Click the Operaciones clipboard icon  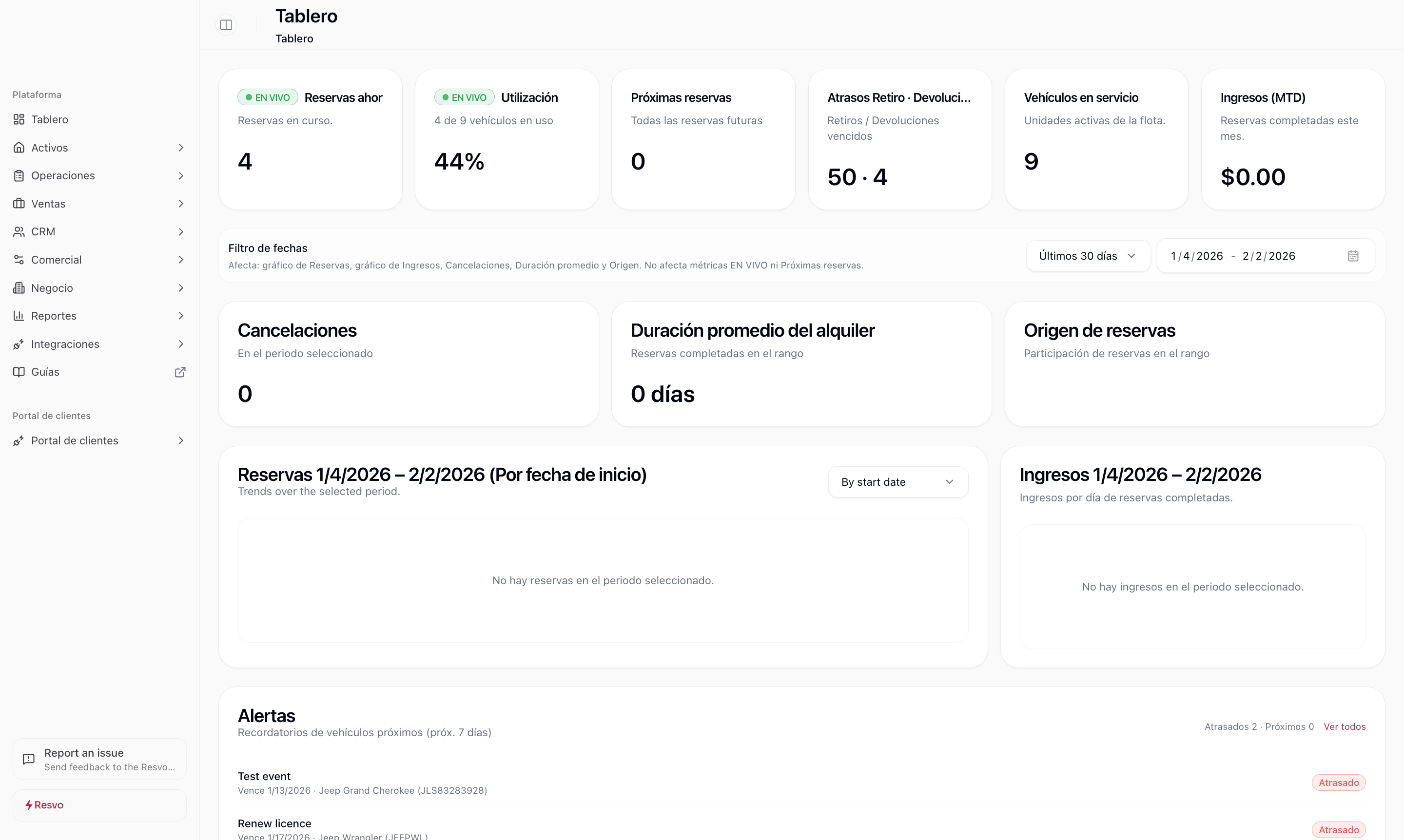[19, 175]
